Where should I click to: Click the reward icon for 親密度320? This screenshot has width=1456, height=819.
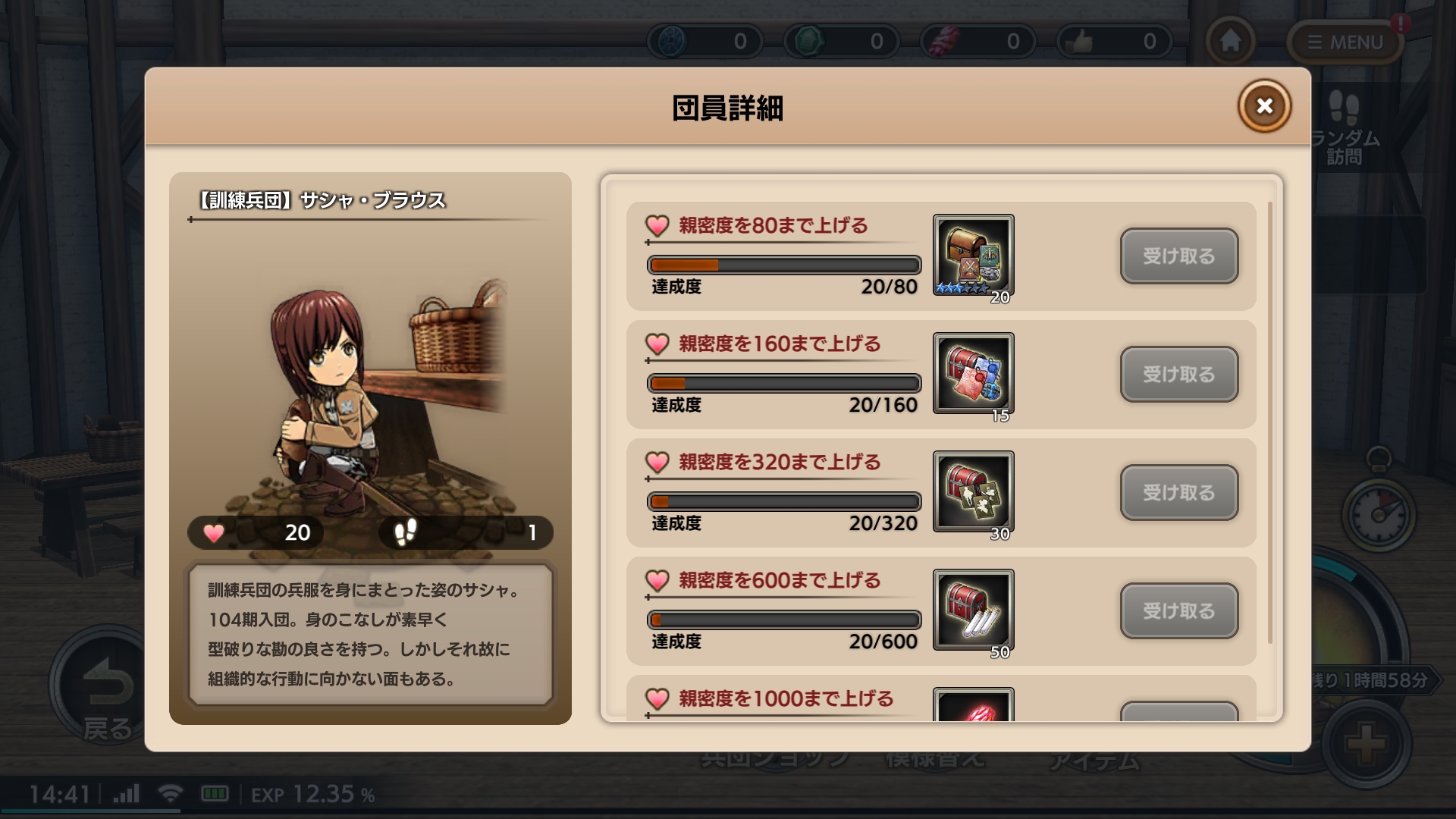(x=974, y=492)
